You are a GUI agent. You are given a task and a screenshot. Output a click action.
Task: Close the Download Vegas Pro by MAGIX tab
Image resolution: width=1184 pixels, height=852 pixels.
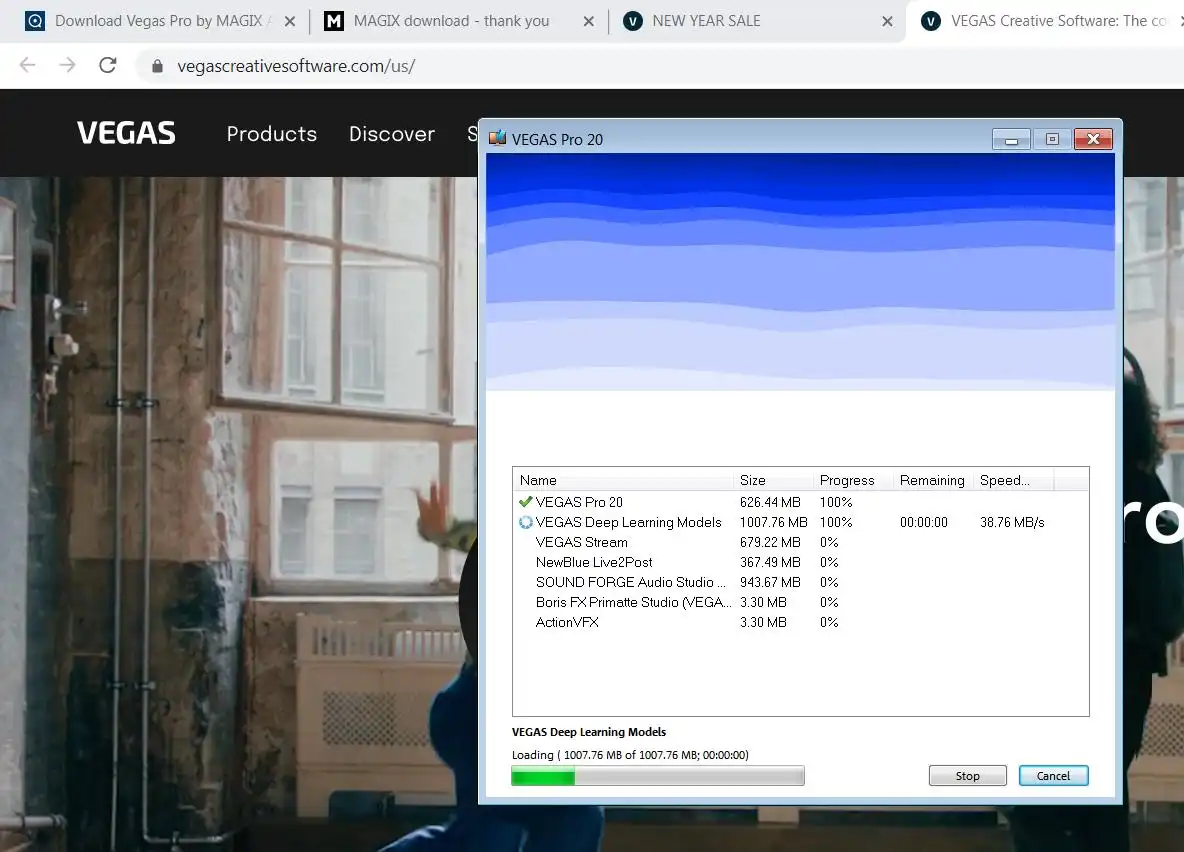(289, 21)
